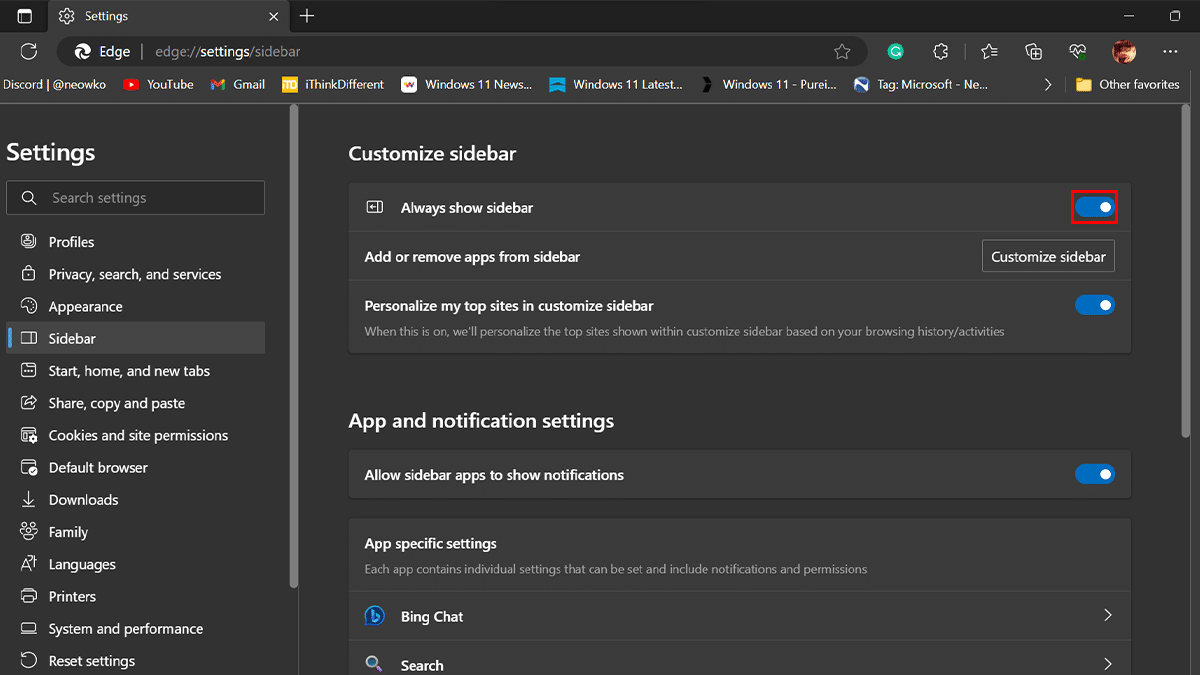Expand Bing Chat app settings
1200x675 pixels.
point(1107,616)
